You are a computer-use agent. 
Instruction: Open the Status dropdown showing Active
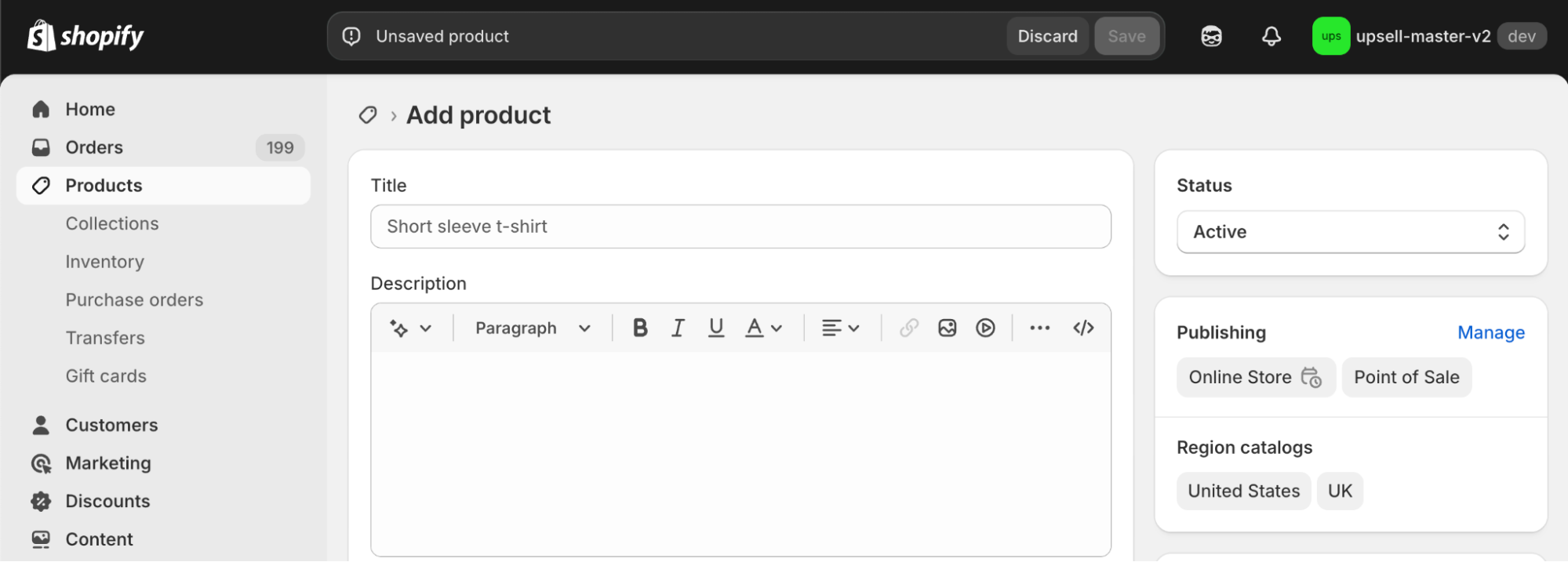1350,232
